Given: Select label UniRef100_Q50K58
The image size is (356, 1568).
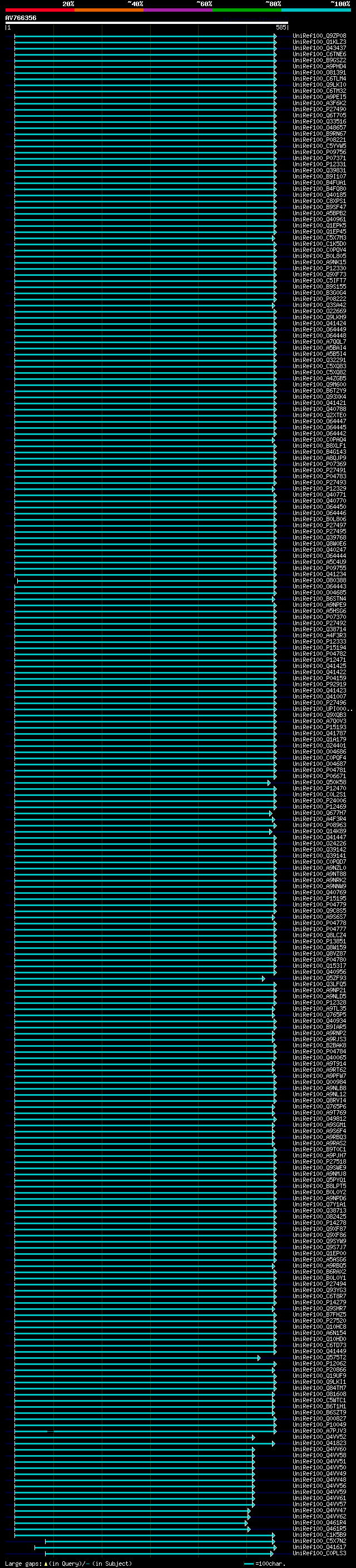Looking at the screenshot, I should (x=319, y=782).
